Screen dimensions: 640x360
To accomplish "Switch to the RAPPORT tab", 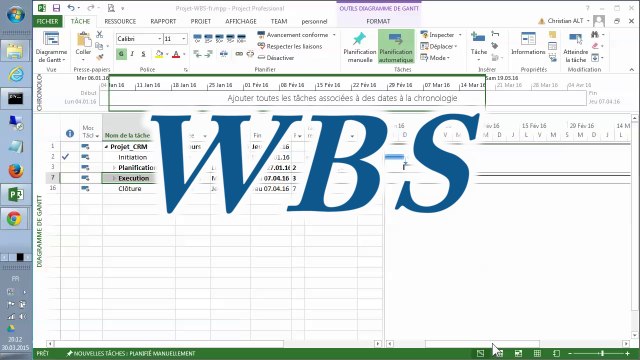I will [x=163, y=21].
